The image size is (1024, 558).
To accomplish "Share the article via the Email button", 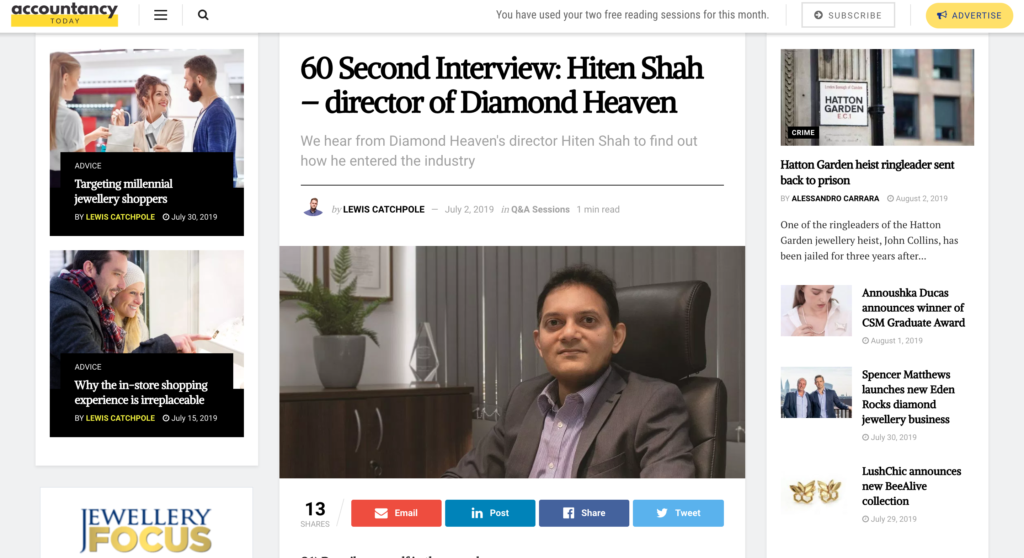I will click(396, 513).
